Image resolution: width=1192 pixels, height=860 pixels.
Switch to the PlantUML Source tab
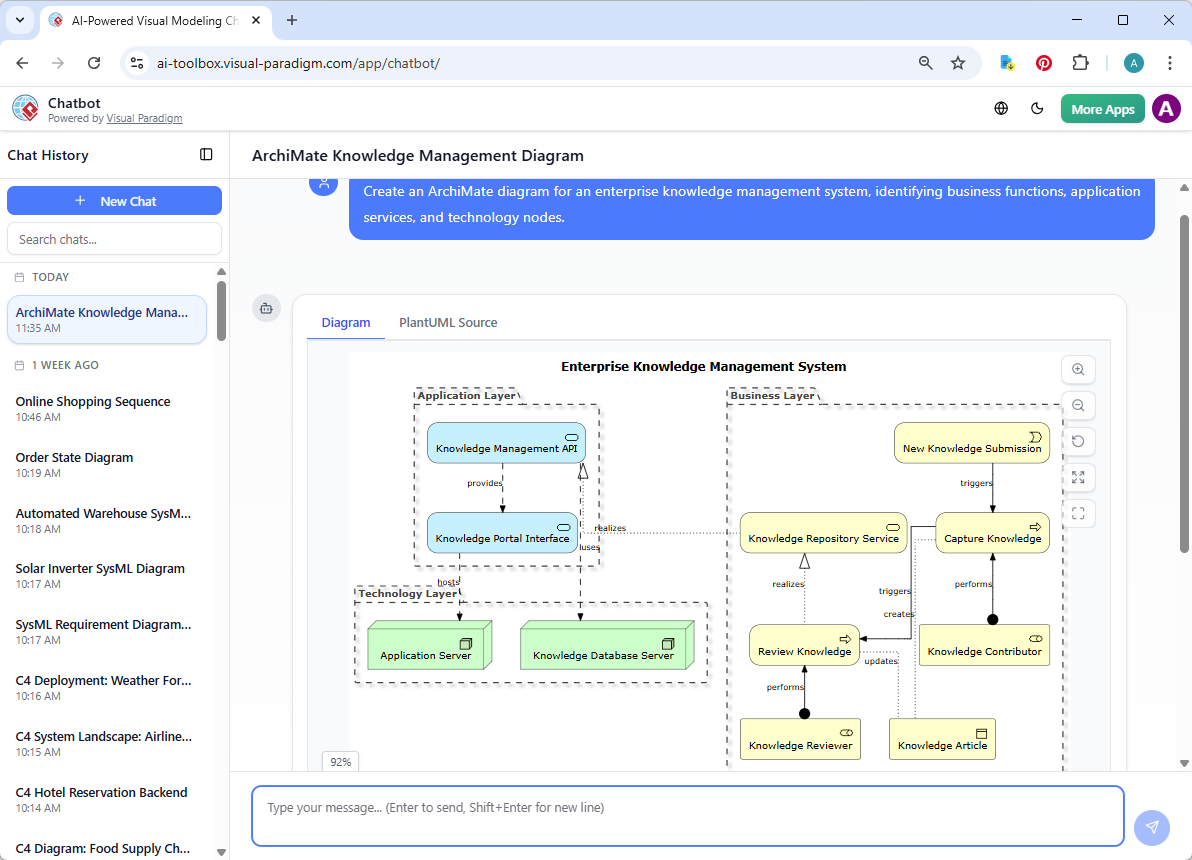(x=447, y=322)
